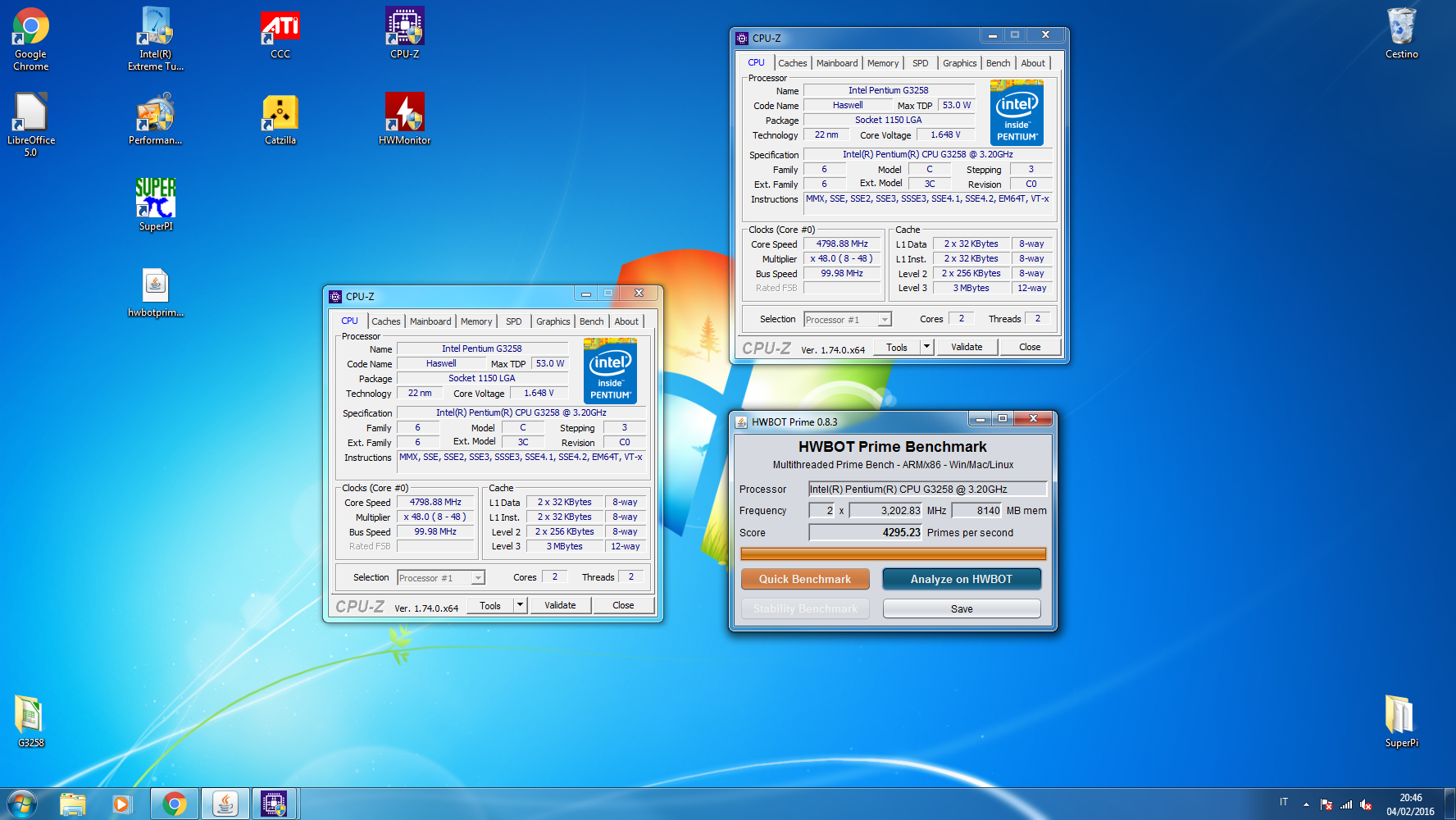Open the About tab in lower CPU-Z window

pyautogui.click(x=626, y=321)
